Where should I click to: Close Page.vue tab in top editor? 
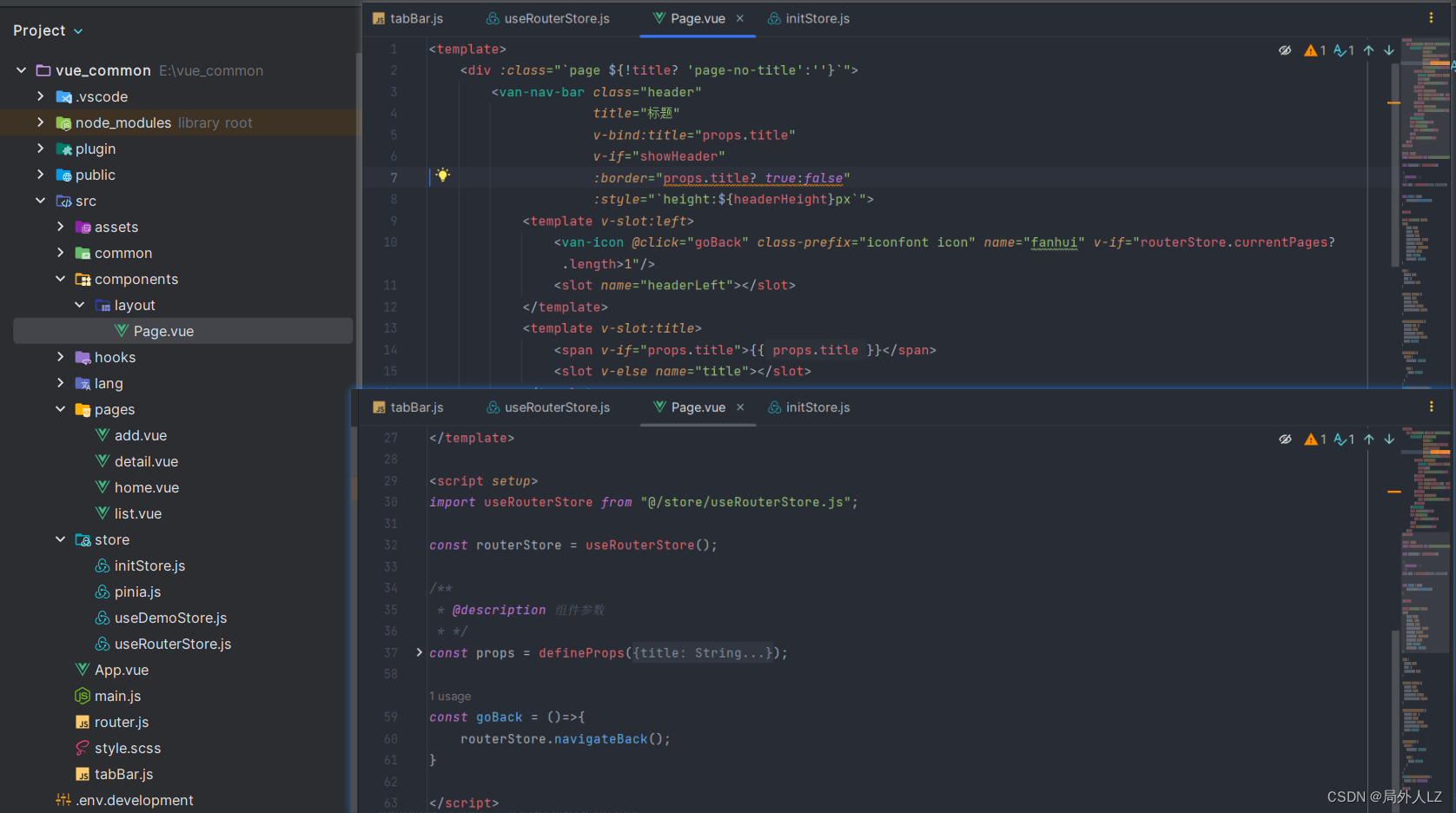pyautogui.click(x=740, y=18)
